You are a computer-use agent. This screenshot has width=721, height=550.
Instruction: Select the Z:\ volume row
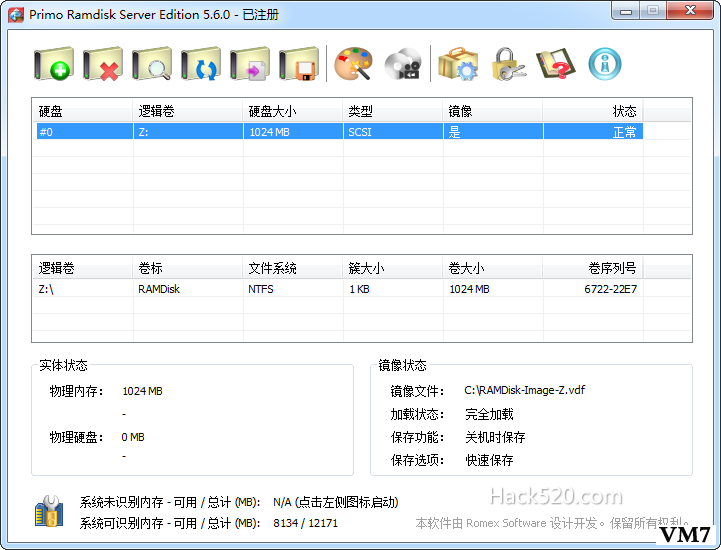(x=338, y=289)
